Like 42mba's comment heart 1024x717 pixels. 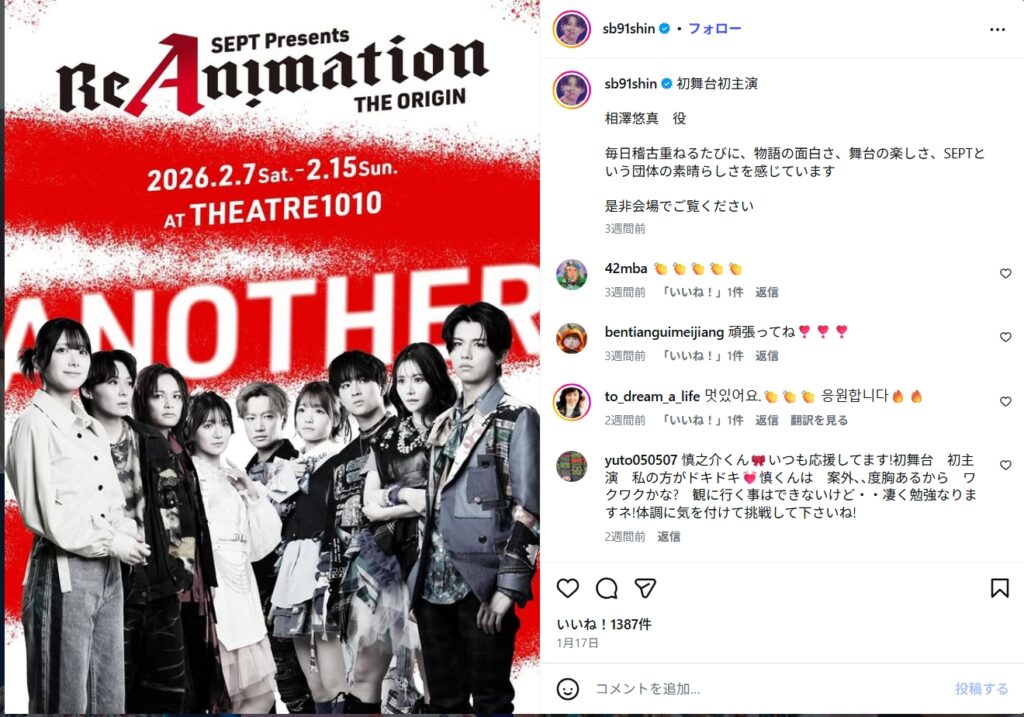pos(1006,274)
